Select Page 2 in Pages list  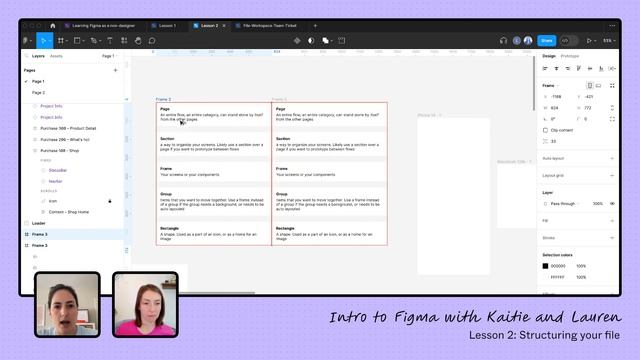pyautogui.click(x=38, y=93)
